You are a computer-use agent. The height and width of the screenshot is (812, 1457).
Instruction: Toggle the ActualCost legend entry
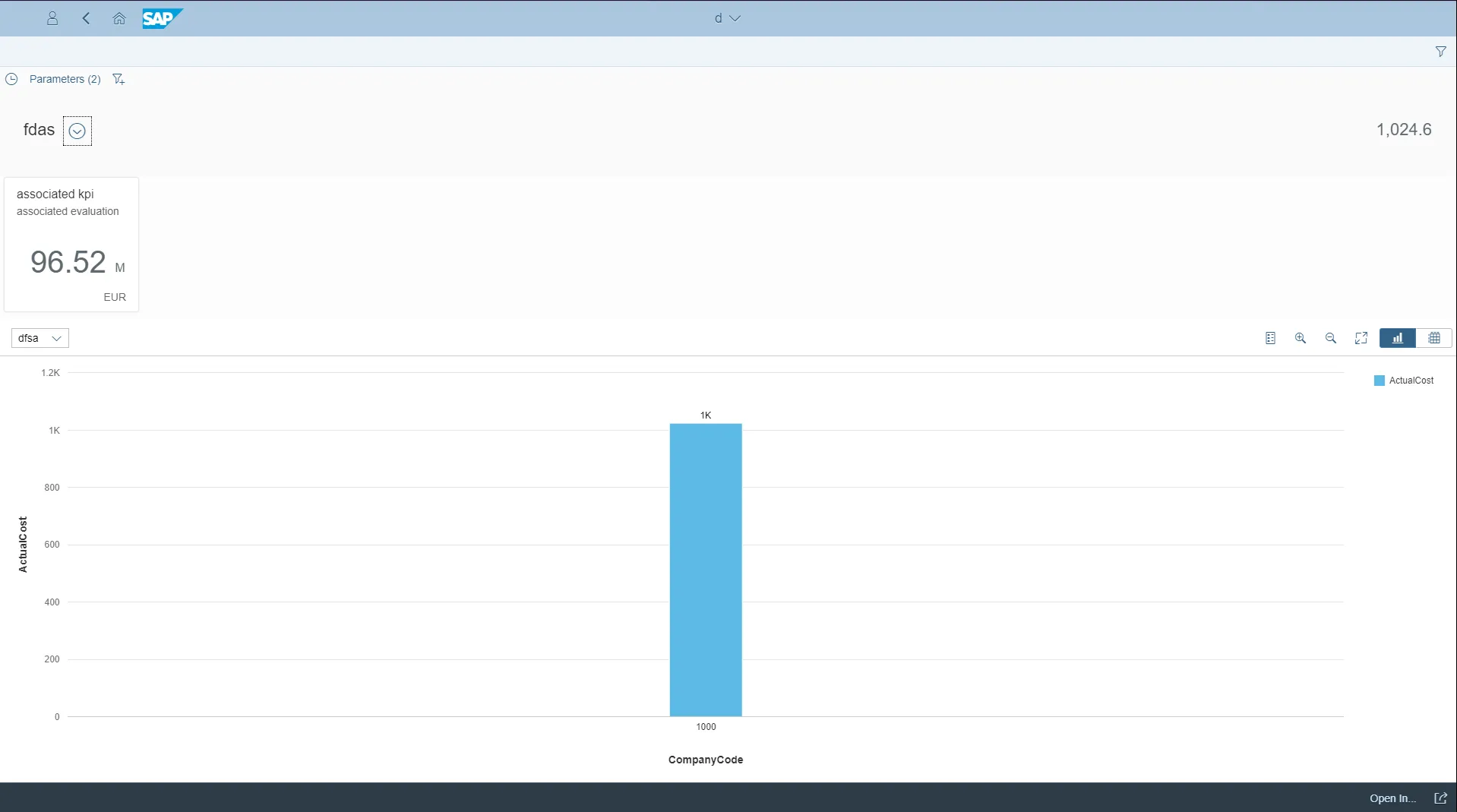click(x=1405, y=380)
